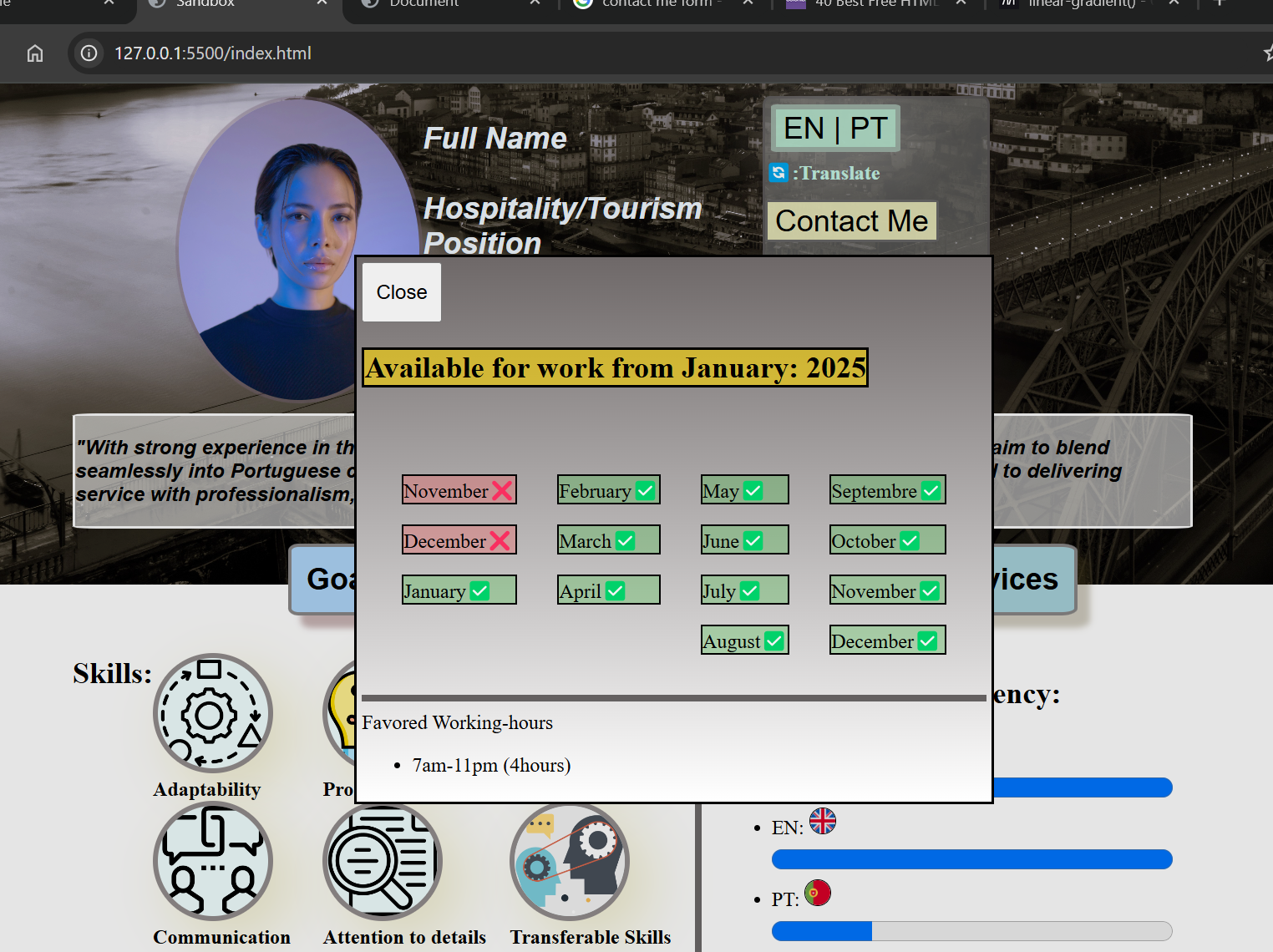Switch to the Document browser tab
Image resolution: width=1273 pixels, height=952 pixels.
coord(423,4)
